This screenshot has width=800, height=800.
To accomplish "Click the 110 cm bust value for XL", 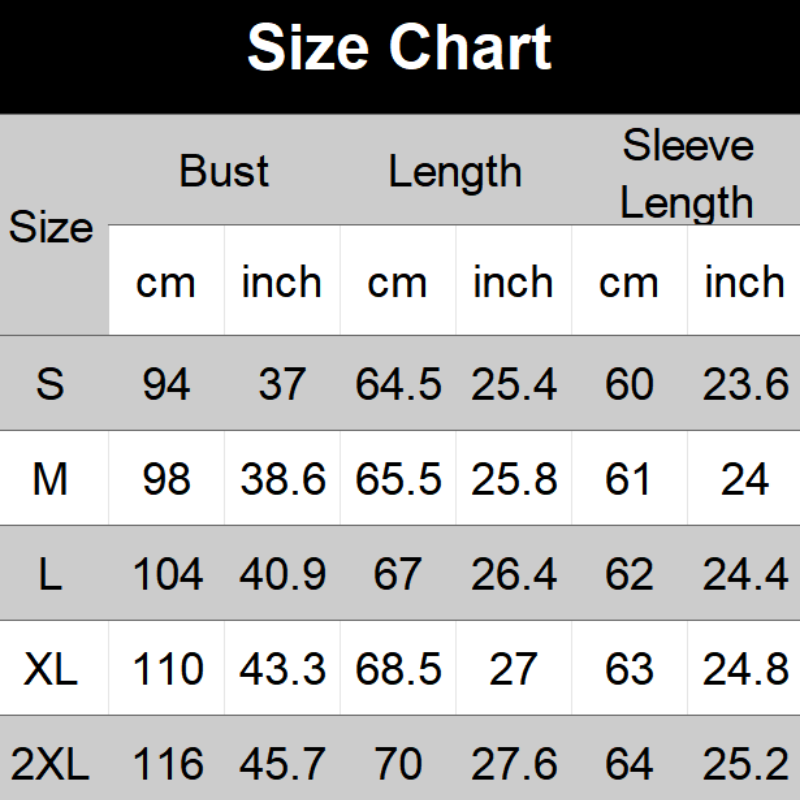I will click(x=166, y=670).
